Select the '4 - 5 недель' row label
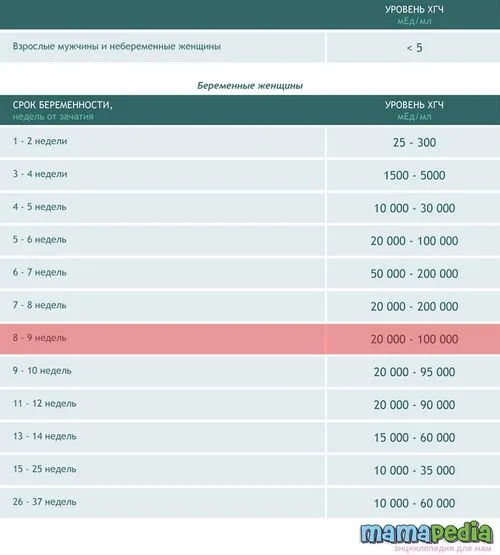Image resolution: width=500 pixels, height=555 pixels. tap(40, 207)
